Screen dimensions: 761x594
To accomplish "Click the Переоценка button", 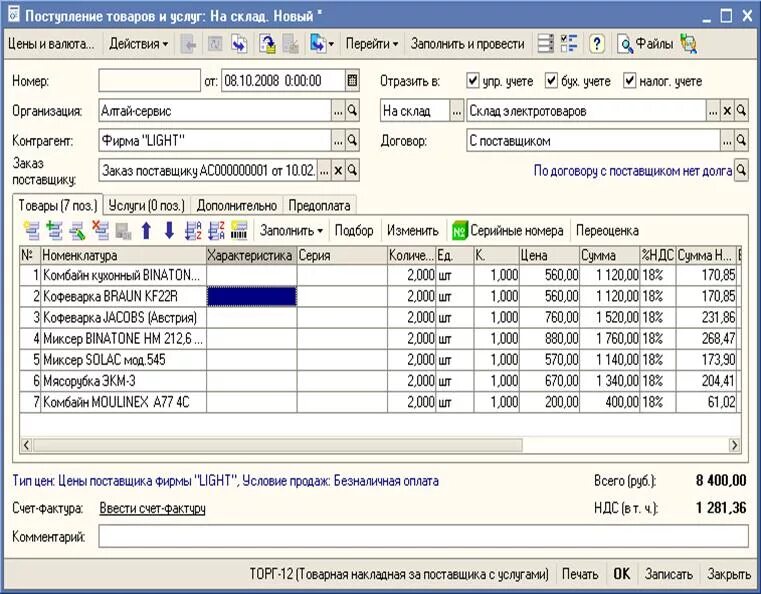I will tap(607, 231).
